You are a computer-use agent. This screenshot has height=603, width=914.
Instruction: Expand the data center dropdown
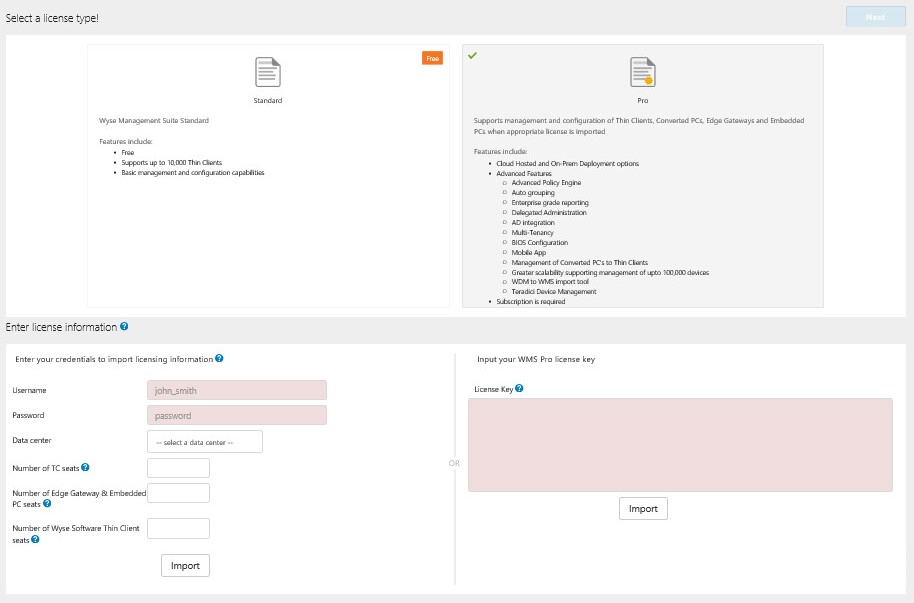[x=205, y=441]
